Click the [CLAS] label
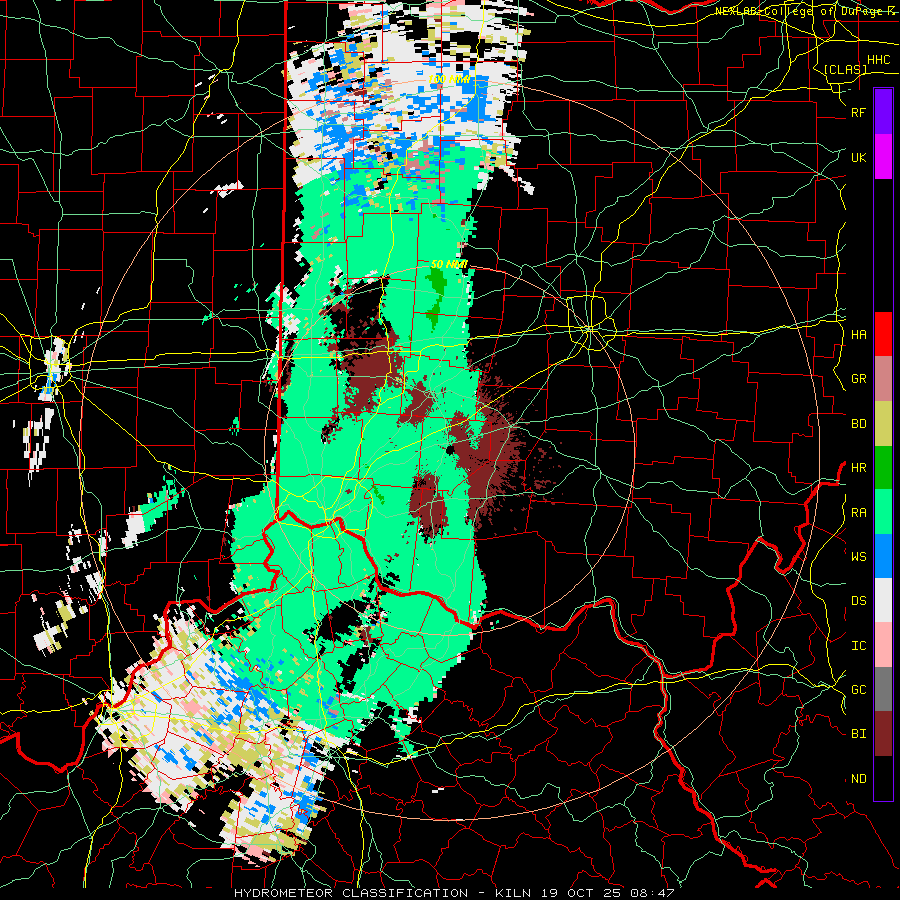Image resolution: width=900 pixels, height=900 pixels. click(845, 69)
